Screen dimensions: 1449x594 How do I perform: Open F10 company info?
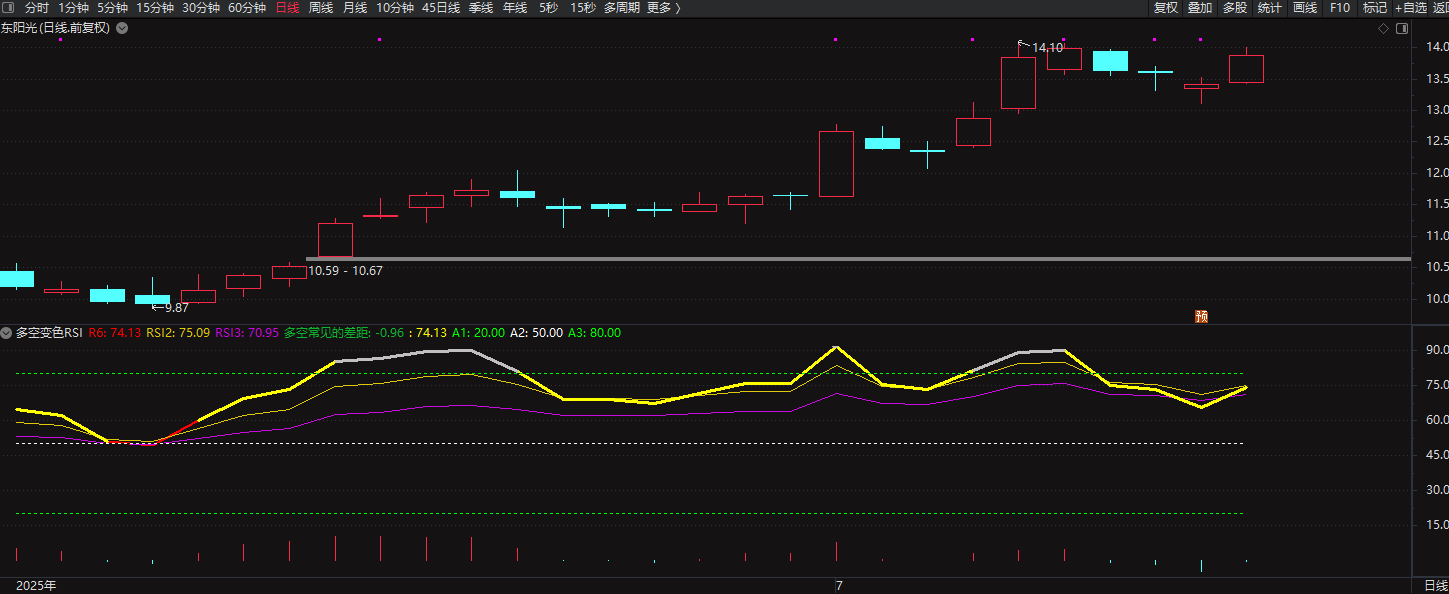pos(1340,8)
